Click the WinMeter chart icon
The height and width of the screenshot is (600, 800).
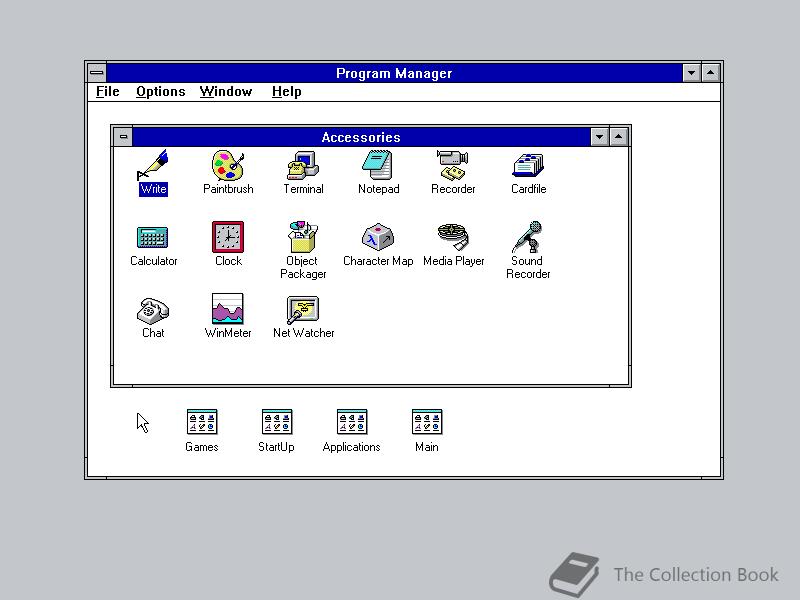coord(228,309)
